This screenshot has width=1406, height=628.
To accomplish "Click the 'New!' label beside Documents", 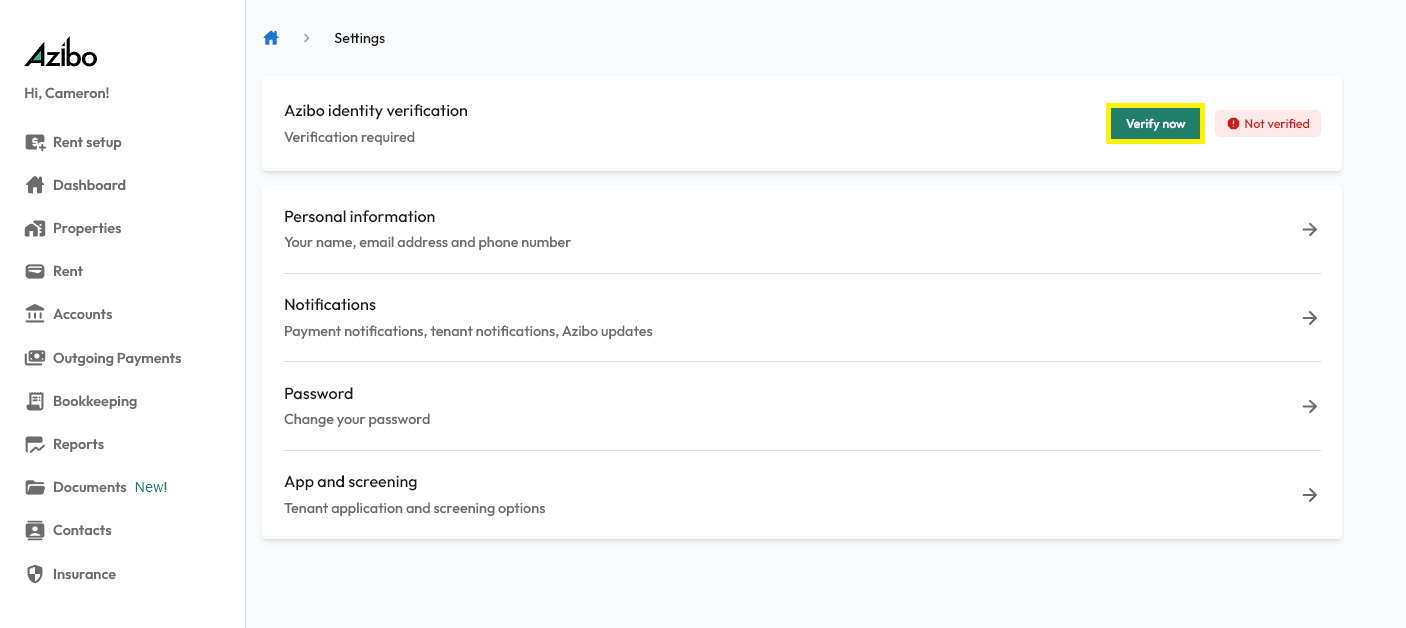I will (151, 487).
